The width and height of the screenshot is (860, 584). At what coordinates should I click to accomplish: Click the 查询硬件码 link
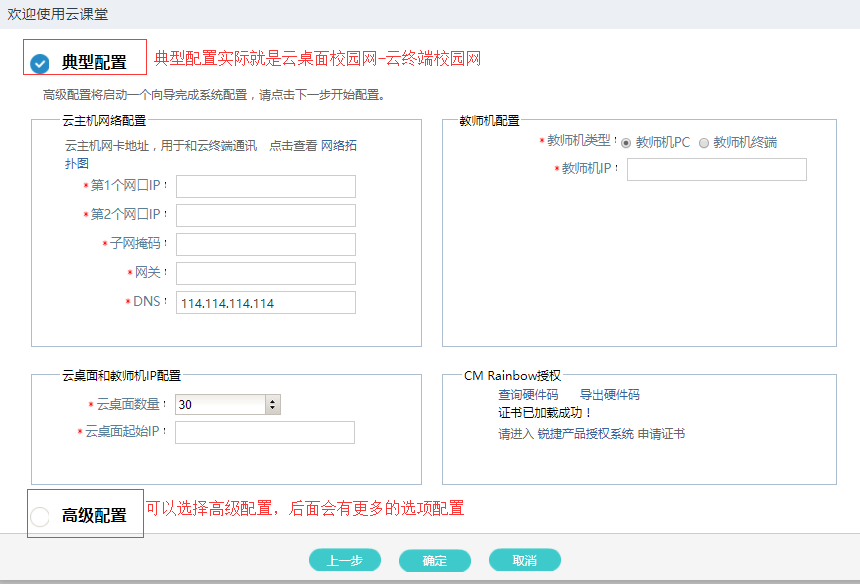[528, 395]
